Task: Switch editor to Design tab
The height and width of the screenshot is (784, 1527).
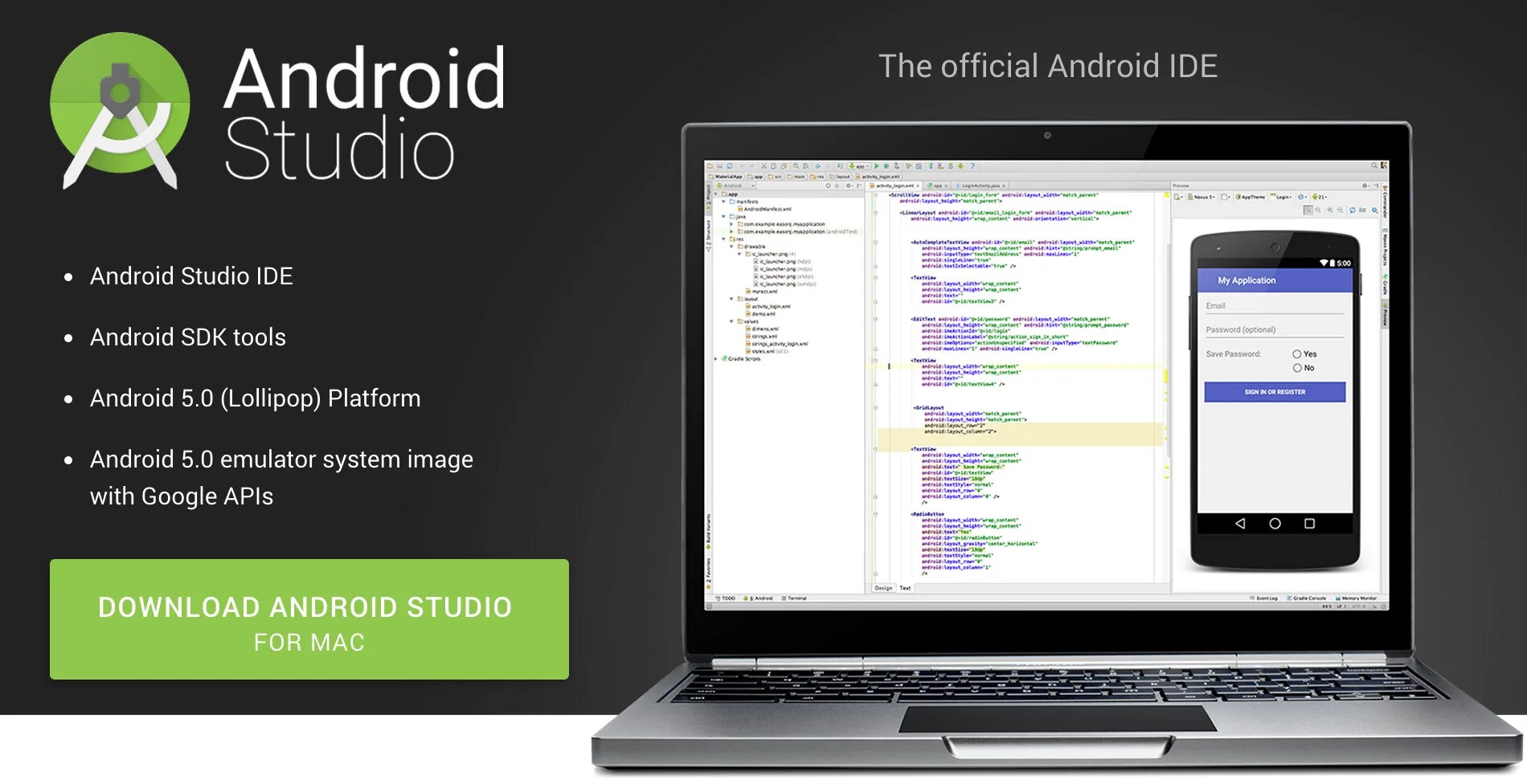Action: [883, 588]
